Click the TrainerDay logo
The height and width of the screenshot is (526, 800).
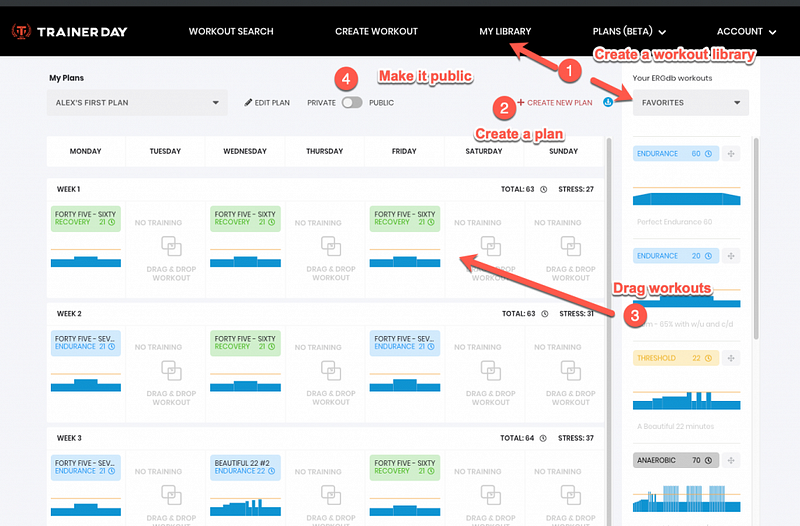(x=69, y=32)
